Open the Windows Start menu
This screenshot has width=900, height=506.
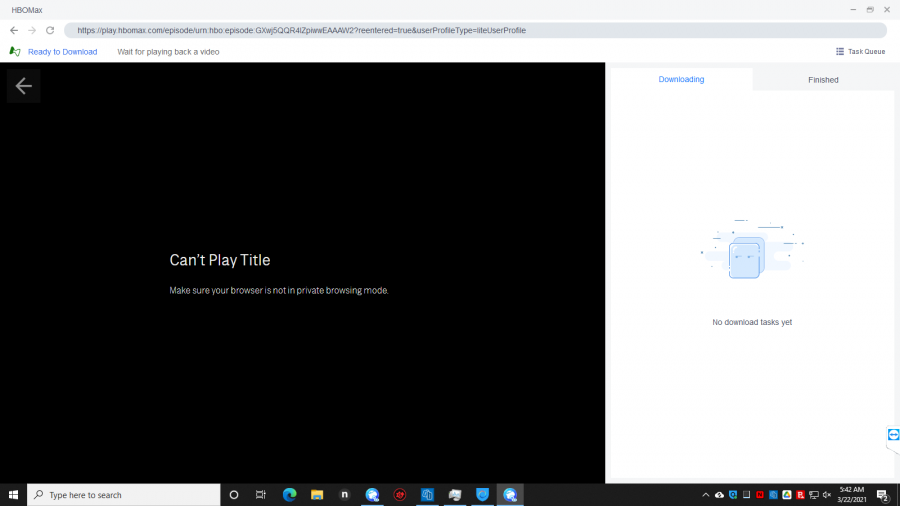tap(14, 495)
